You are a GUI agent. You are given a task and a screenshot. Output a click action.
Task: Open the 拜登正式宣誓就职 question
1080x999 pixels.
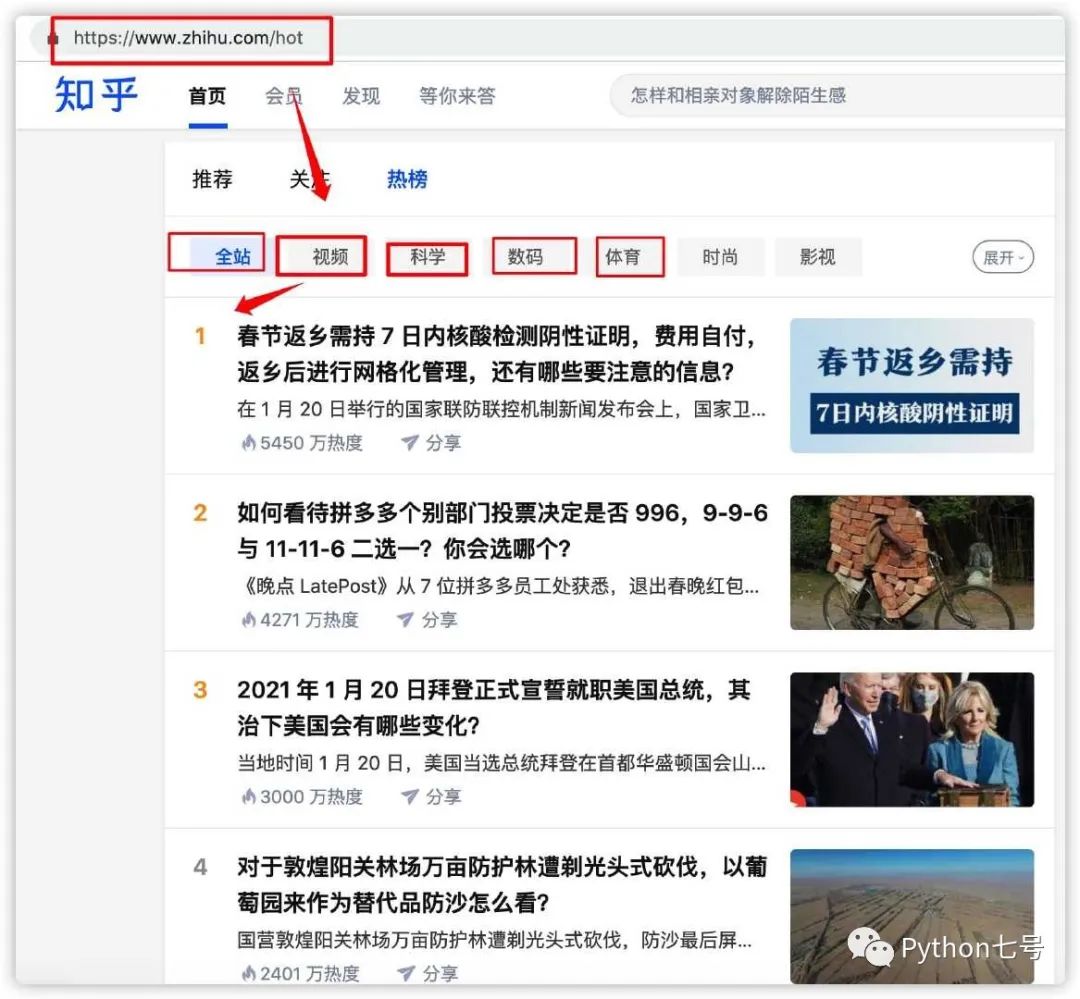tap(494, 708)
